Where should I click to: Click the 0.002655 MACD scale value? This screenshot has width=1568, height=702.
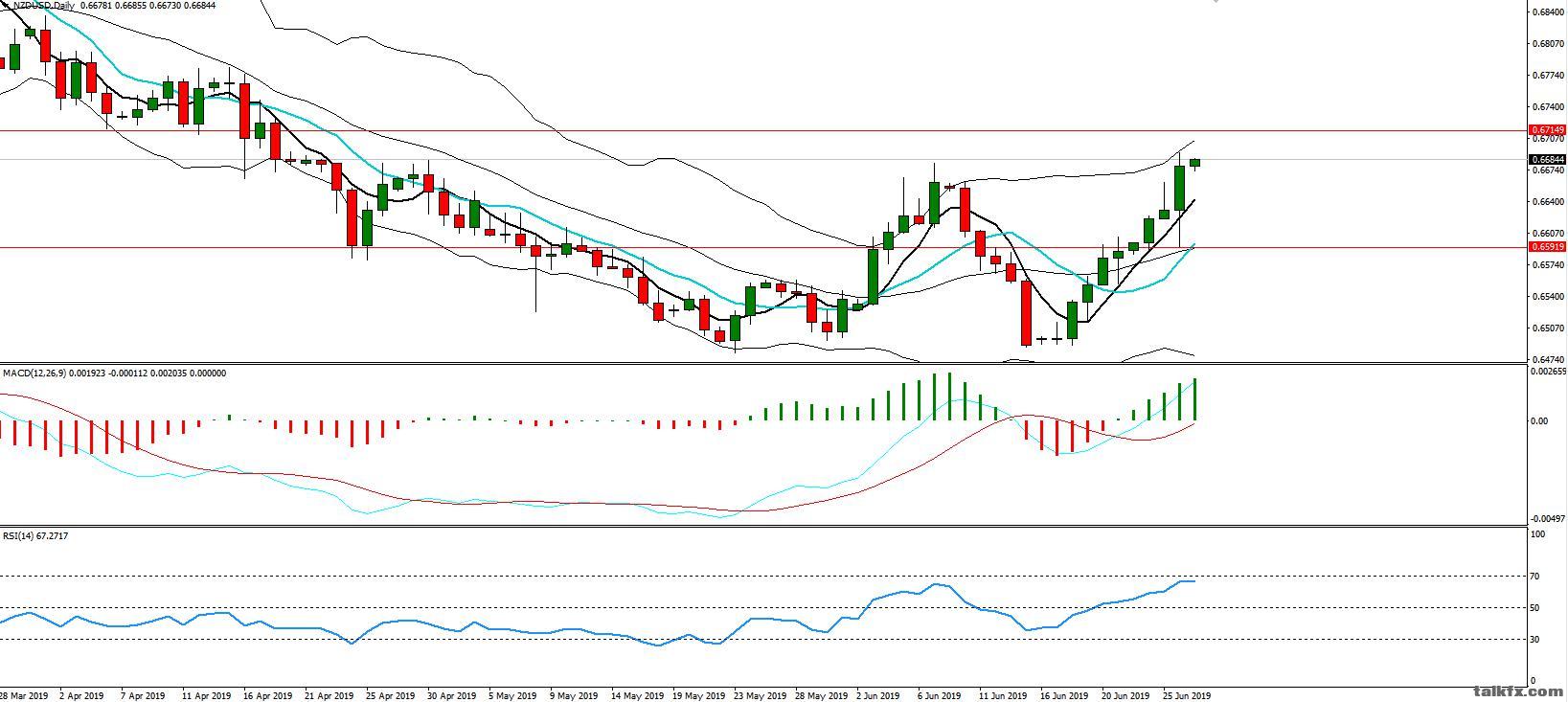(1548, 372)
